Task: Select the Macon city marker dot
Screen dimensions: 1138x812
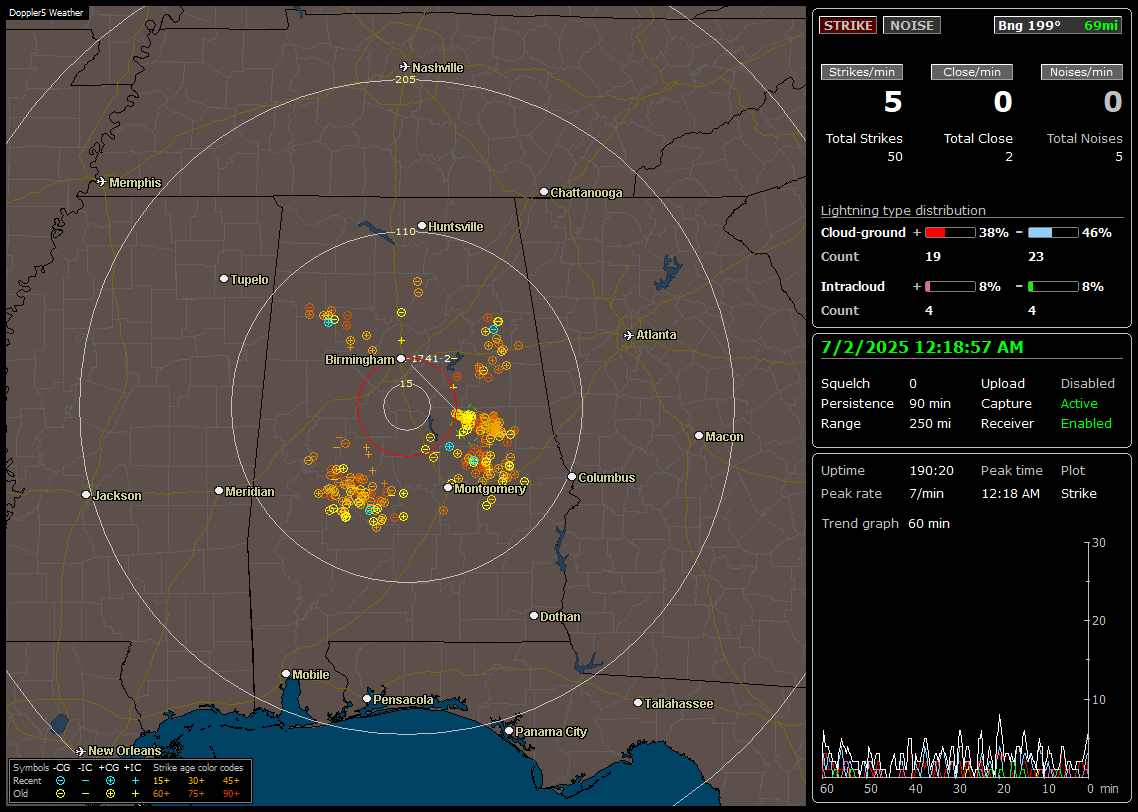Action: point(699,435)
